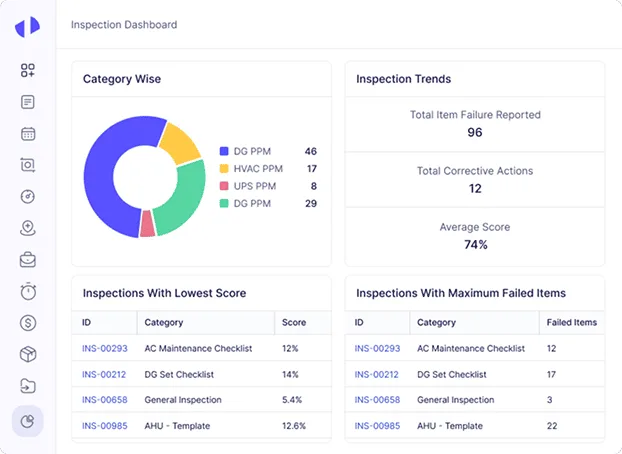Image resolution: width=622 pixels, height=454 pixels.
Task: Click the app logo in the sidebar
Action: coord(27,27)
